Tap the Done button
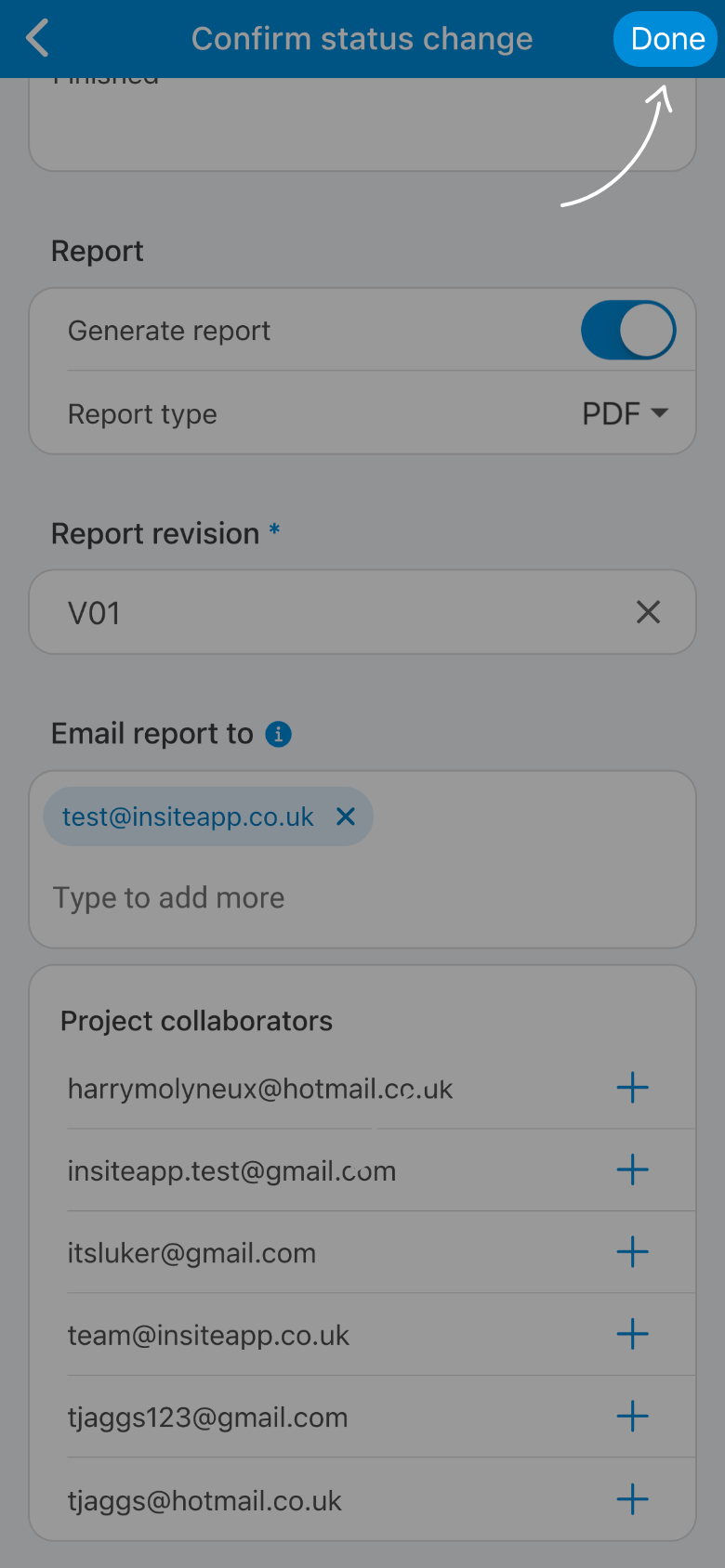Viewport: 725px width, 1568px height. (666, 39)
